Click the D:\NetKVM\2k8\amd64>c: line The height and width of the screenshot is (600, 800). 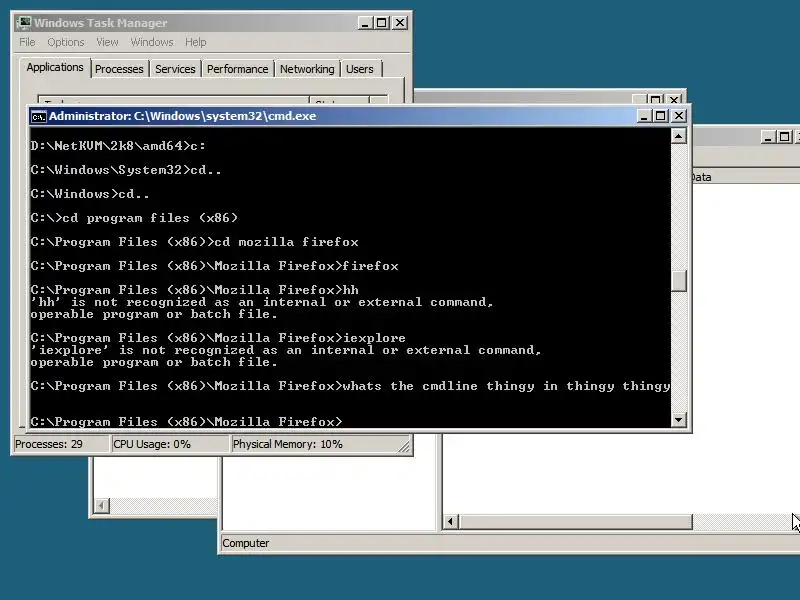[x=118, y=146]
